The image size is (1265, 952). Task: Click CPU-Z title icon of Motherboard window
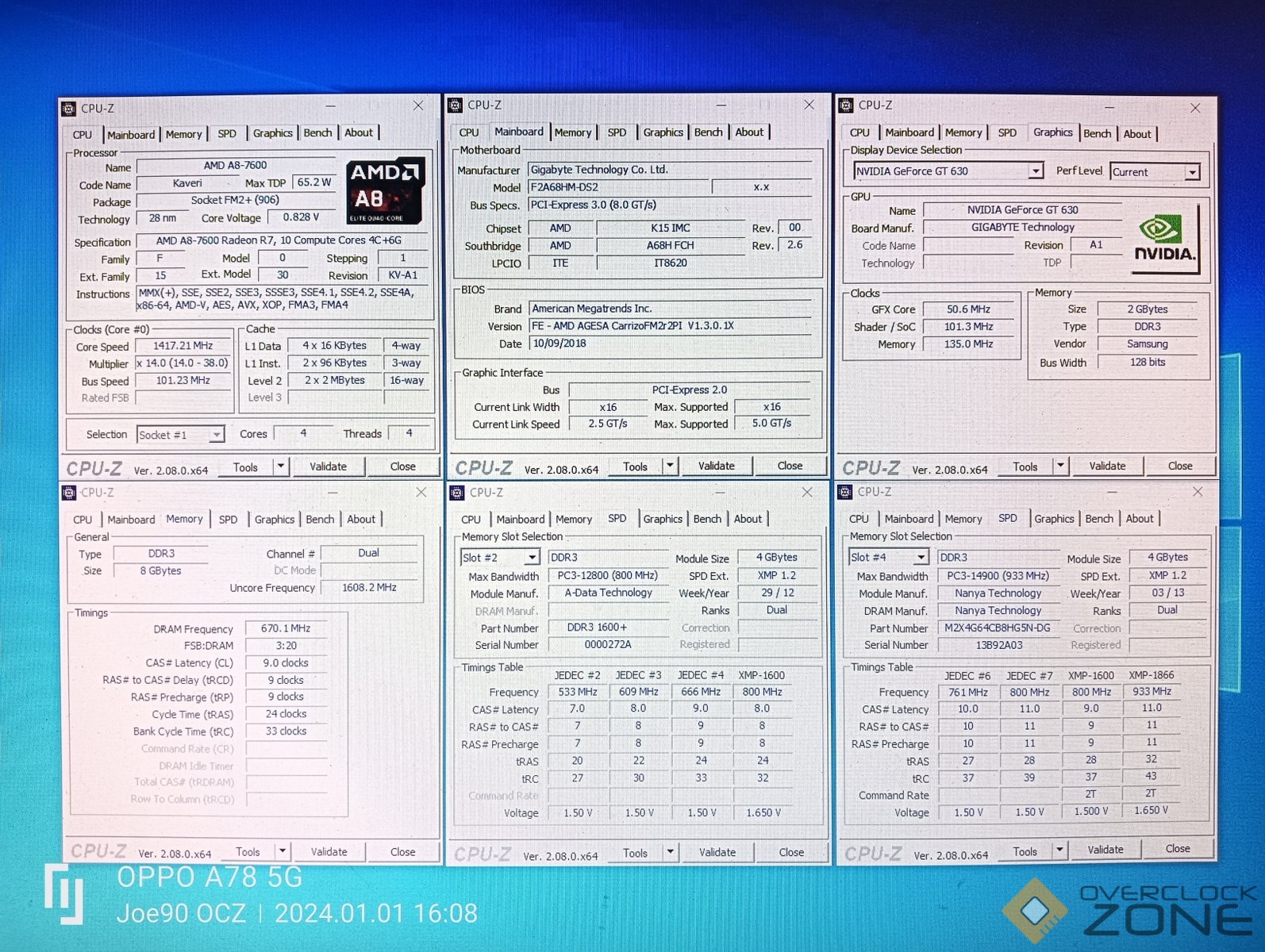(x=456, y=106)
